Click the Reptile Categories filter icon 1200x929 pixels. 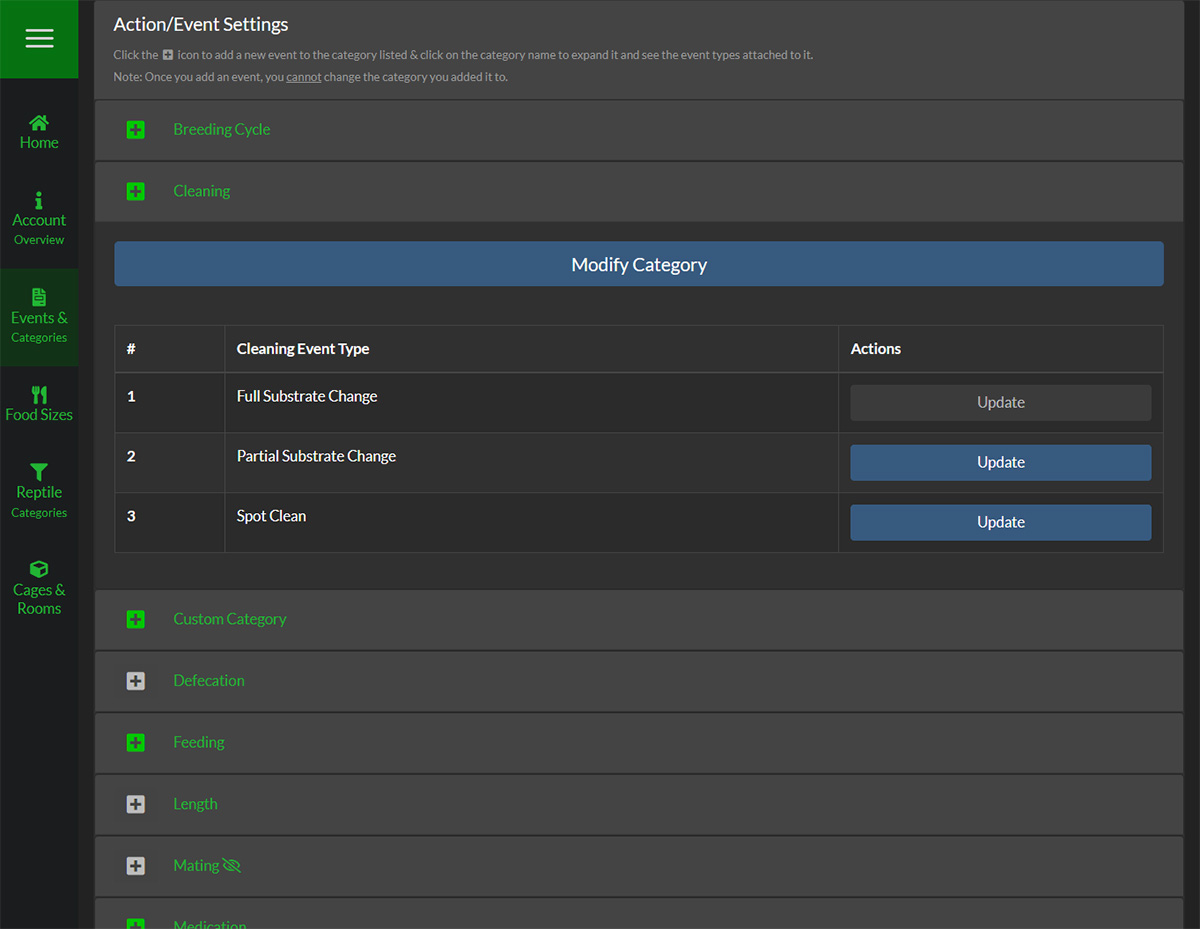pos(39,471)
